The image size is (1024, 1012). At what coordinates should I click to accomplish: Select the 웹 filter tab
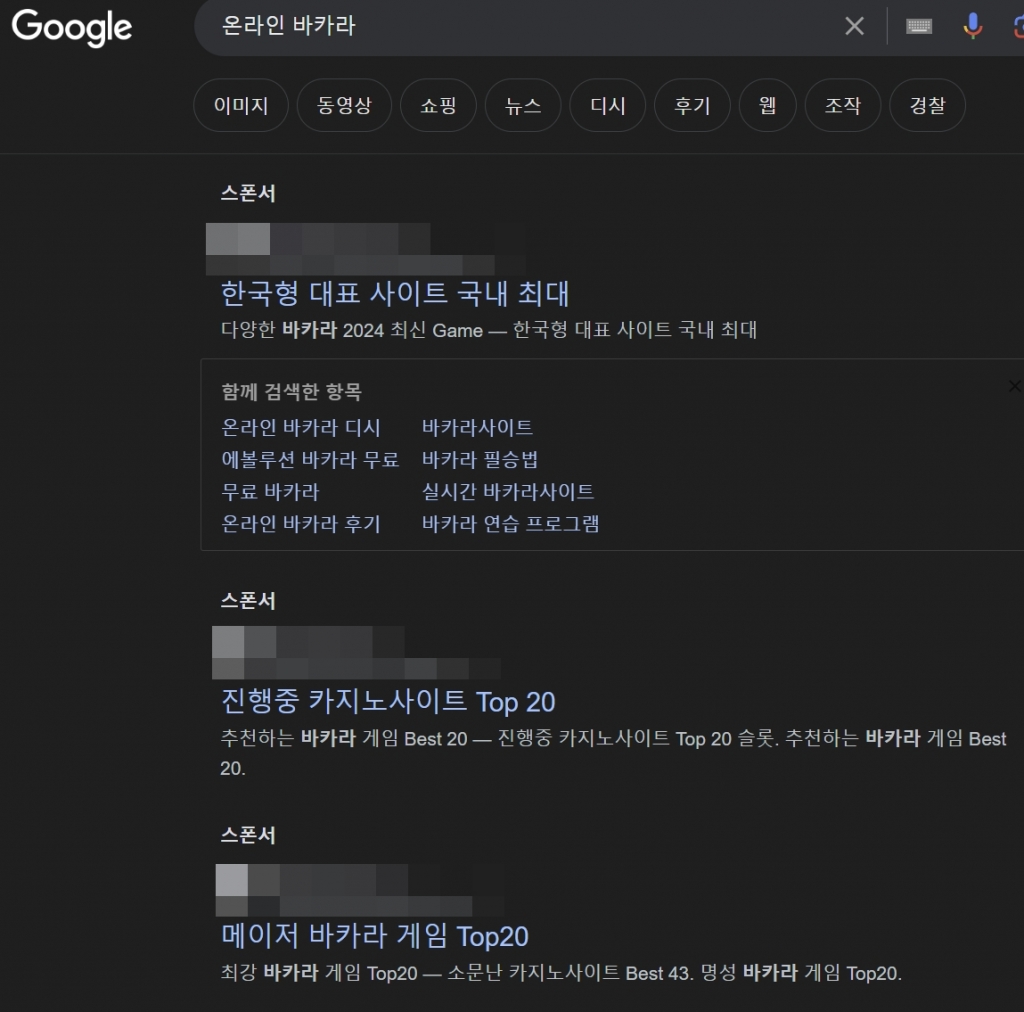tap(767, 105)
